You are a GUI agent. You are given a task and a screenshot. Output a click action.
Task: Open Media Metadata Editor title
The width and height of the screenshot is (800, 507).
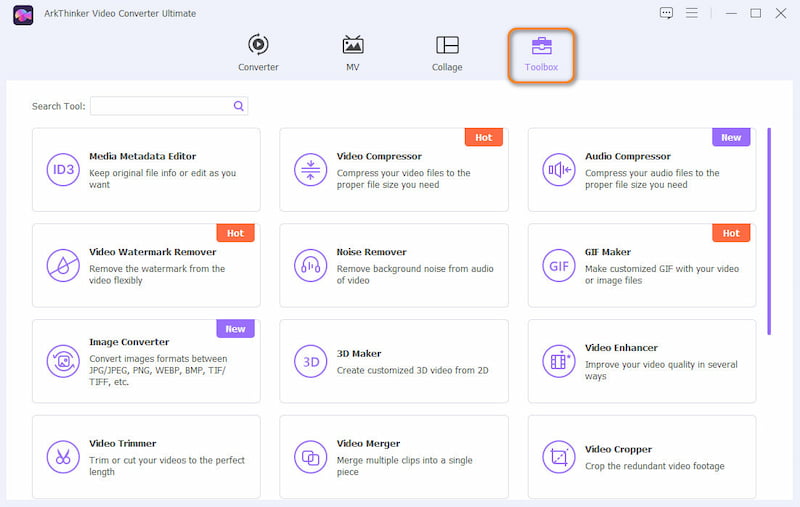pyautogui.click(x=142, y=156)
